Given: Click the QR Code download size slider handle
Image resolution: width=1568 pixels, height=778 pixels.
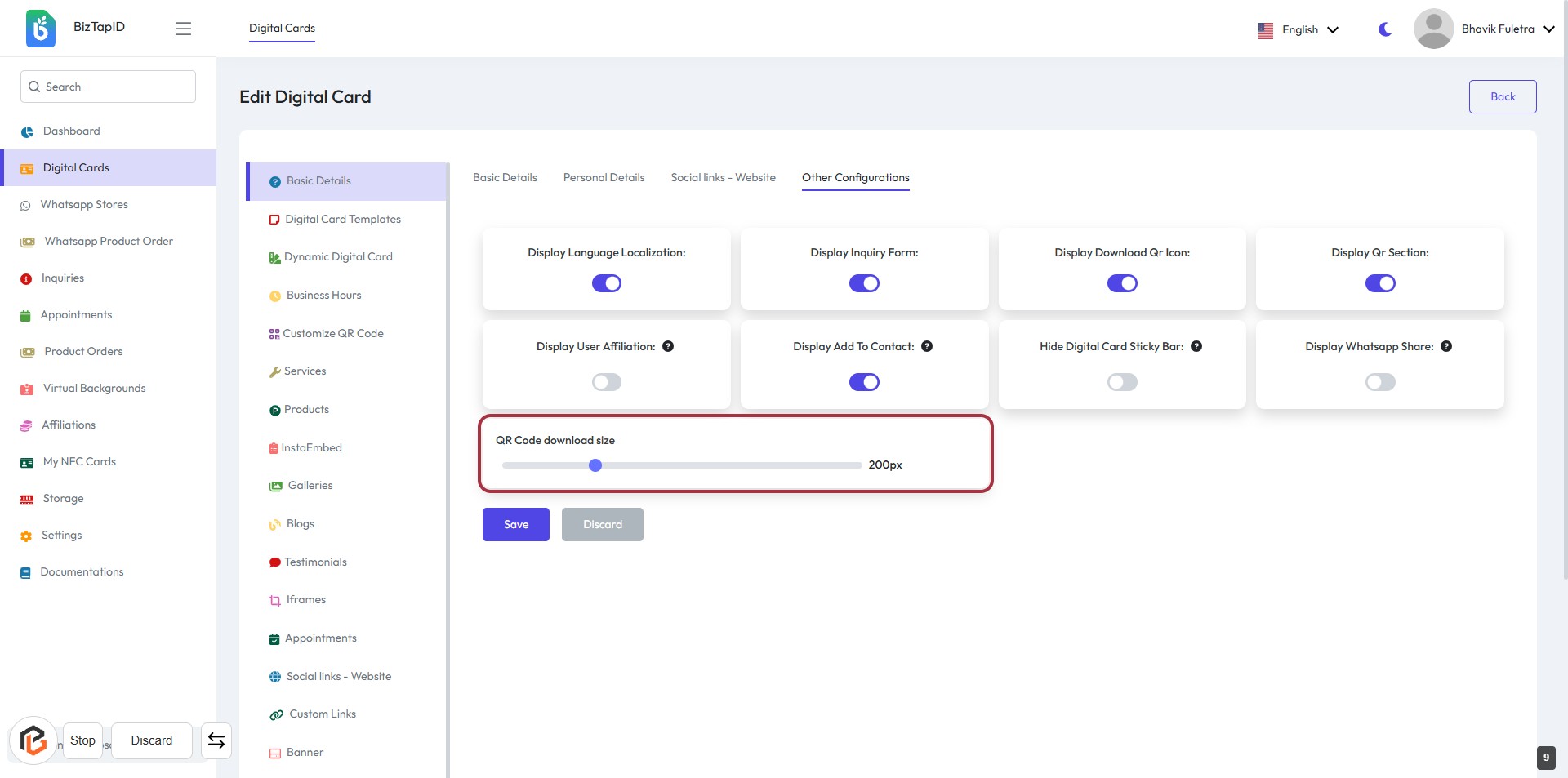Looking at the screenshot, I should [x=595, y=465].
